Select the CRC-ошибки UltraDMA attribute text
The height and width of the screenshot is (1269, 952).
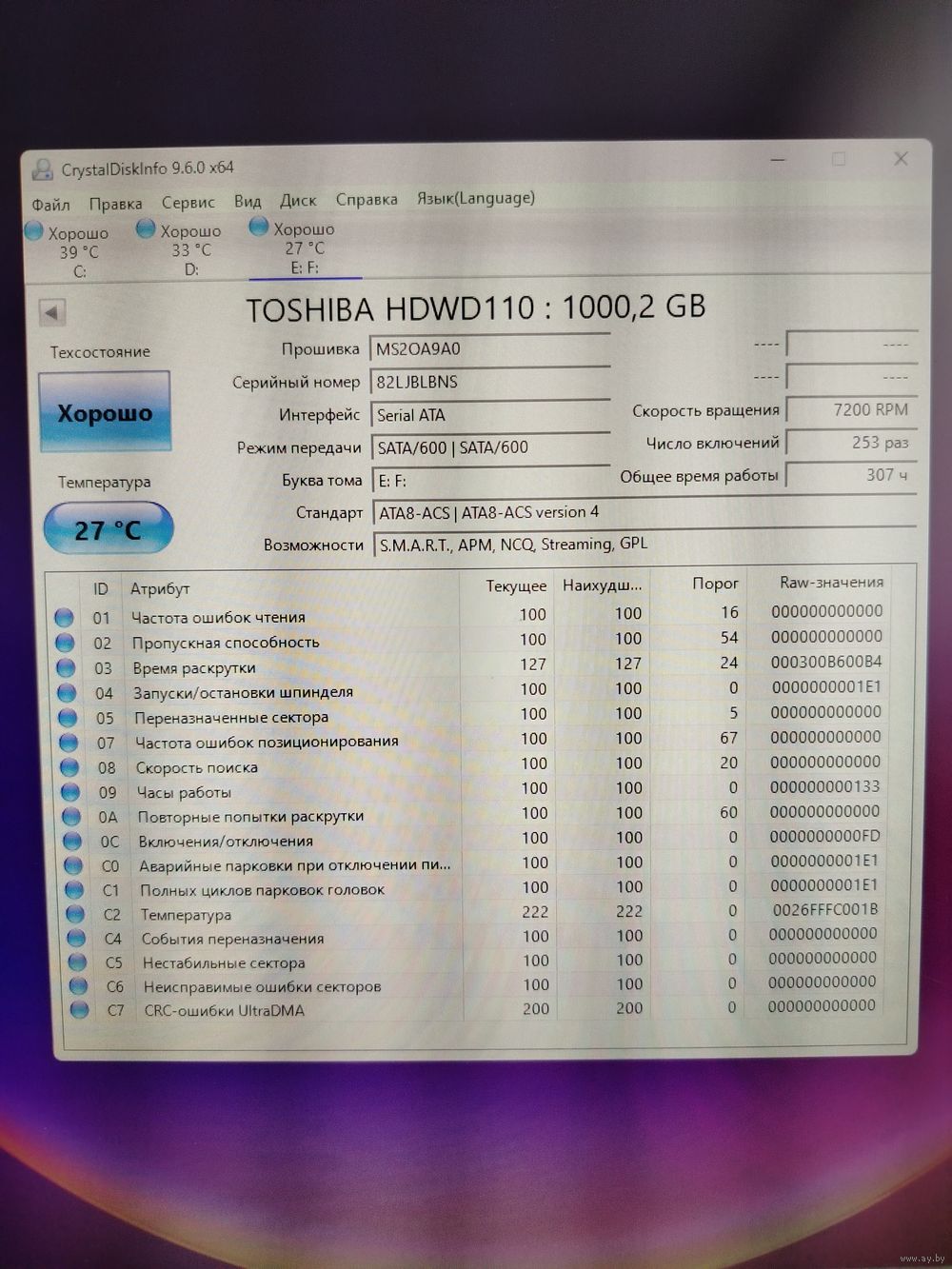pyautogui.click(x=225, y=1011)
